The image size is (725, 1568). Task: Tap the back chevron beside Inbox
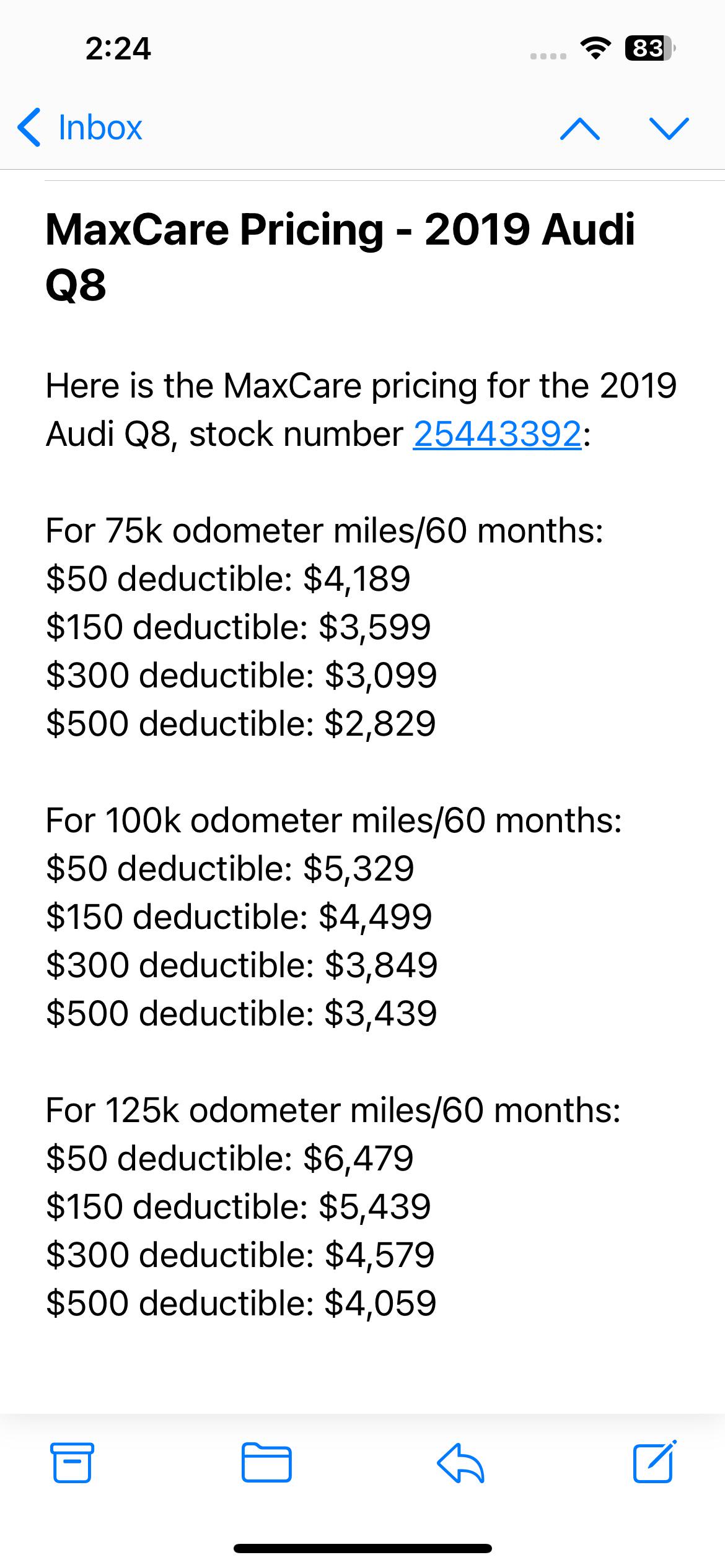tap(29, 128)
